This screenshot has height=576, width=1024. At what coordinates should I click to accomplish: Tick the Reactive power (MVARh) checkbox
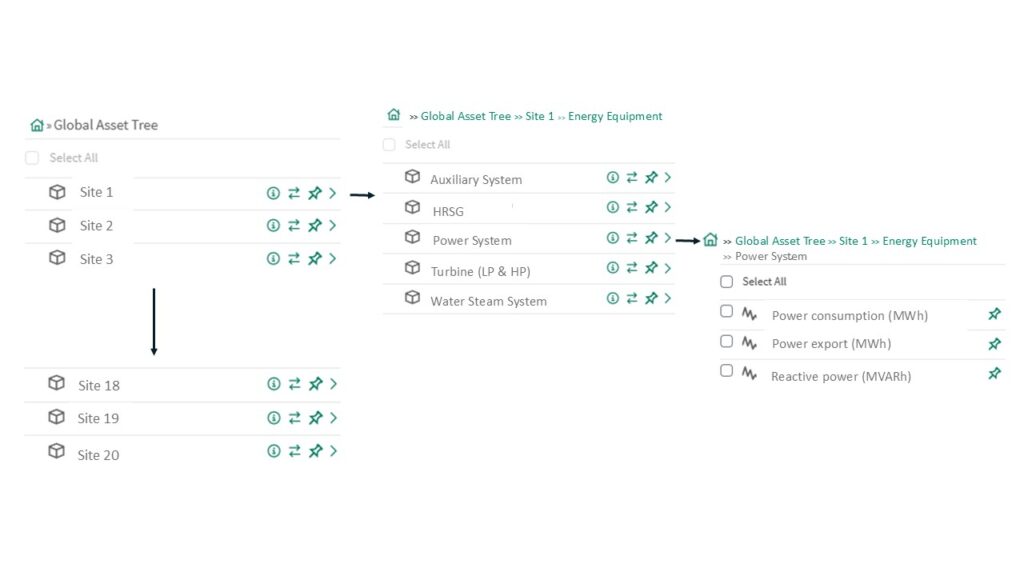coord(727,371)
